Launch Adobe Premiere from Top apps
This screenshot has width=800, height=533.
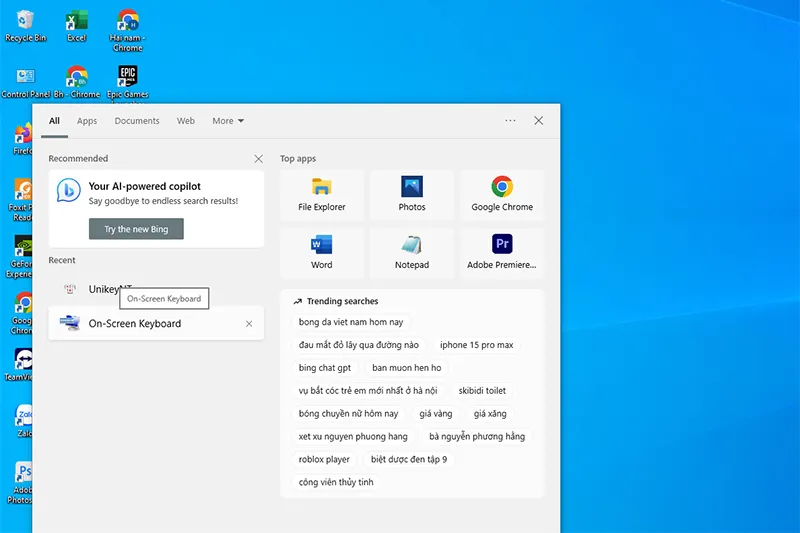coord(502,252)
